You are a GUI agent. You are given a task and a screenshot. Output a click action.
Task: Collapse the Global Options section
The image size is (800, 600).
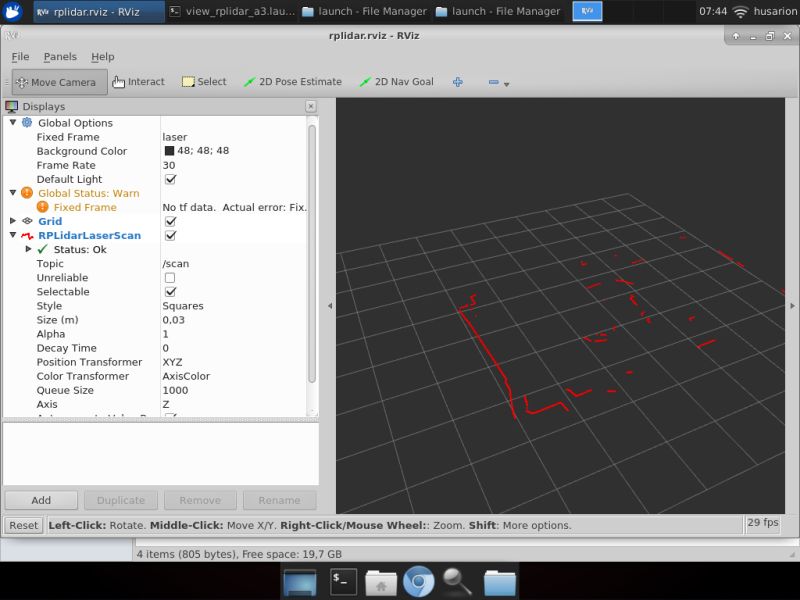click(12, 122)
